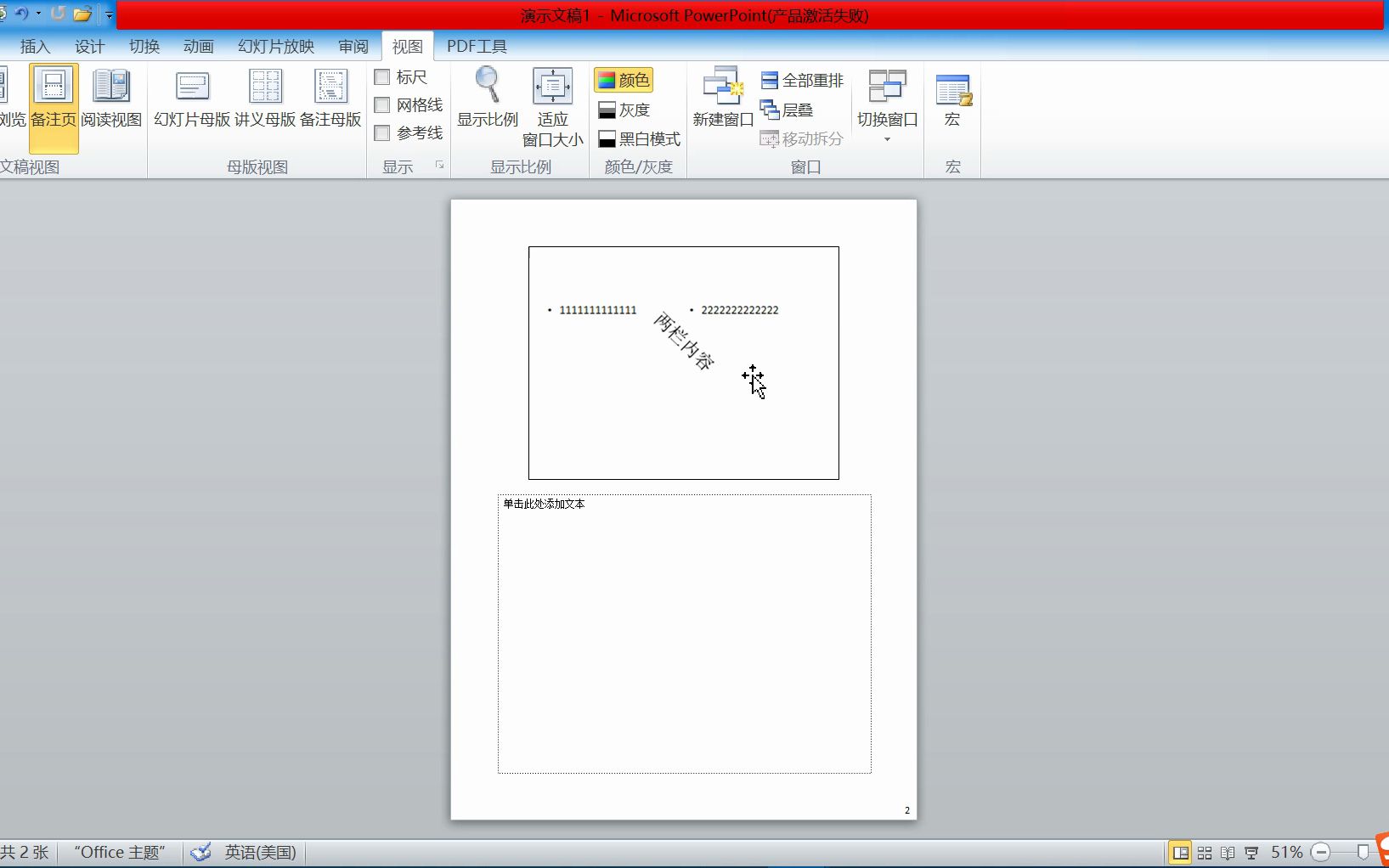Click 英语(美国) language button in status bar

tap(260, 852)
